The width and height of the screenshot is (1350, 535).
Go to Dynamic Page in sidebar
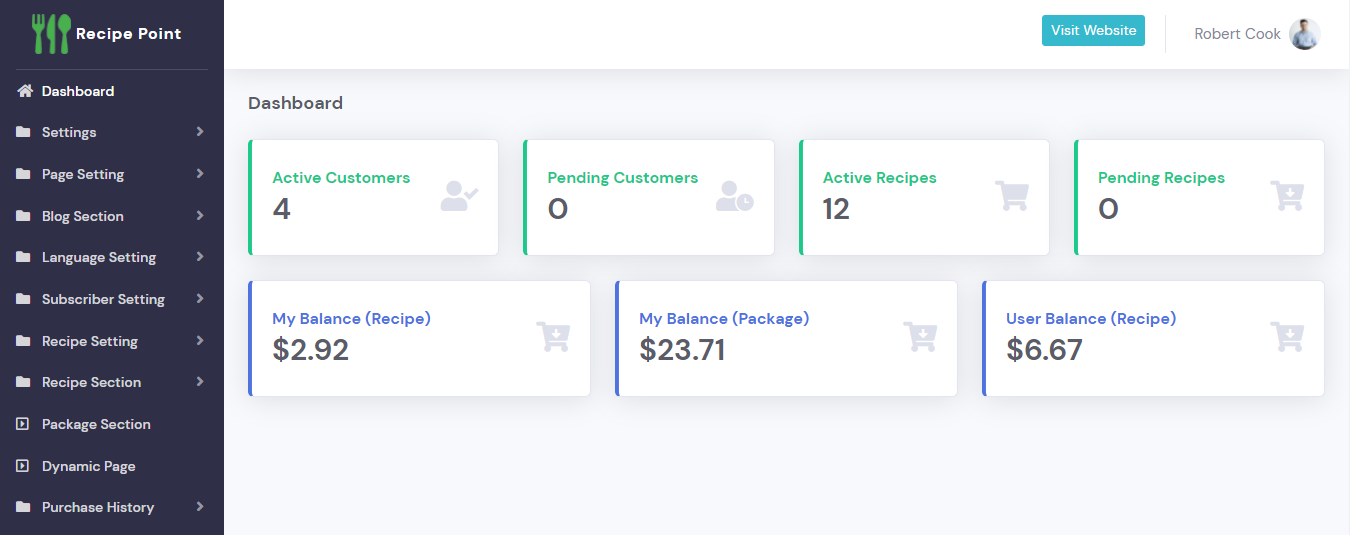pos(88,466)
